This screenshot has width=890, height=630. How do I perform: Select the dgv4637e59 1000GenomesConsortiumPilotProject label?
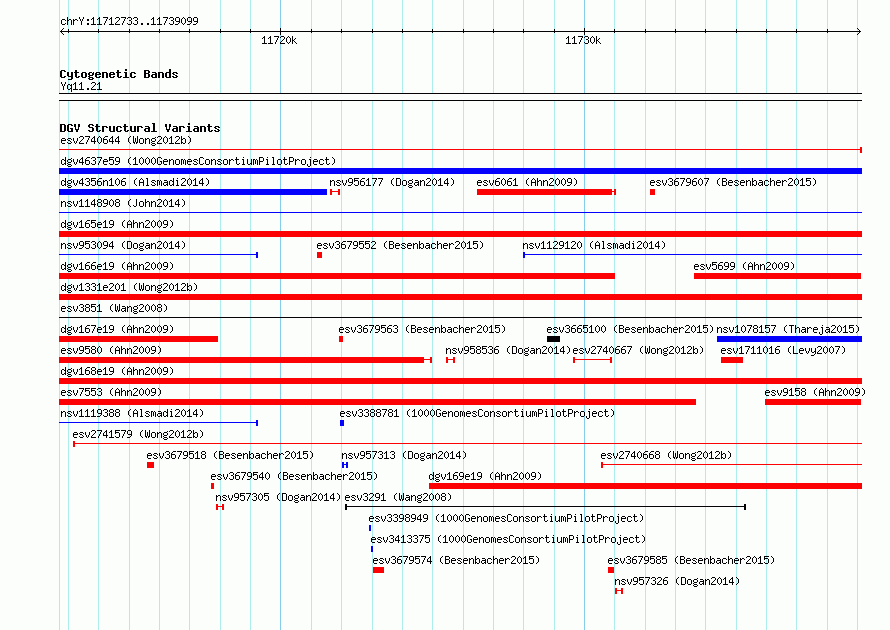click(198, 161)
